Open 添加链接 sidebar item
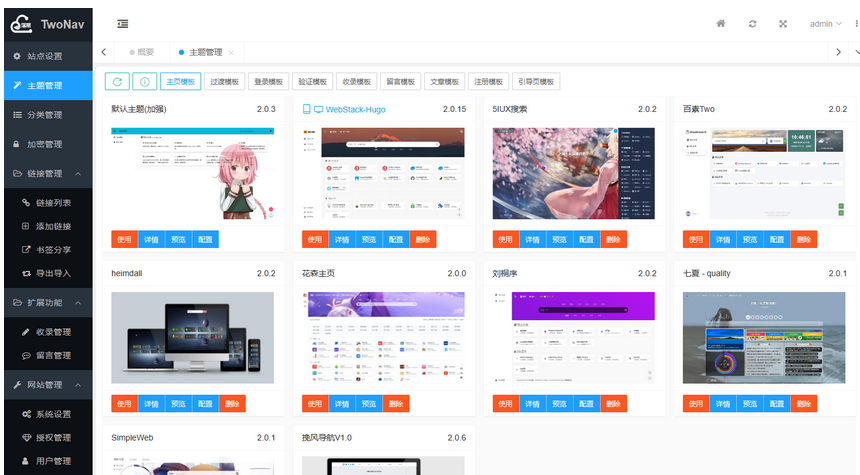The height and width of the screenshot is (475, 860). (x=48, y=227)
